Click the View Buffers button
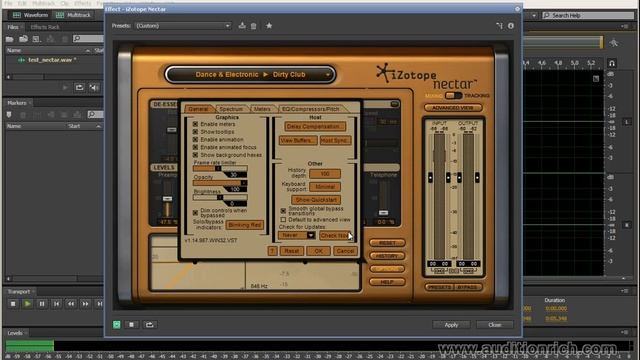Screen dimensions: 640x360 pos(298,140)
